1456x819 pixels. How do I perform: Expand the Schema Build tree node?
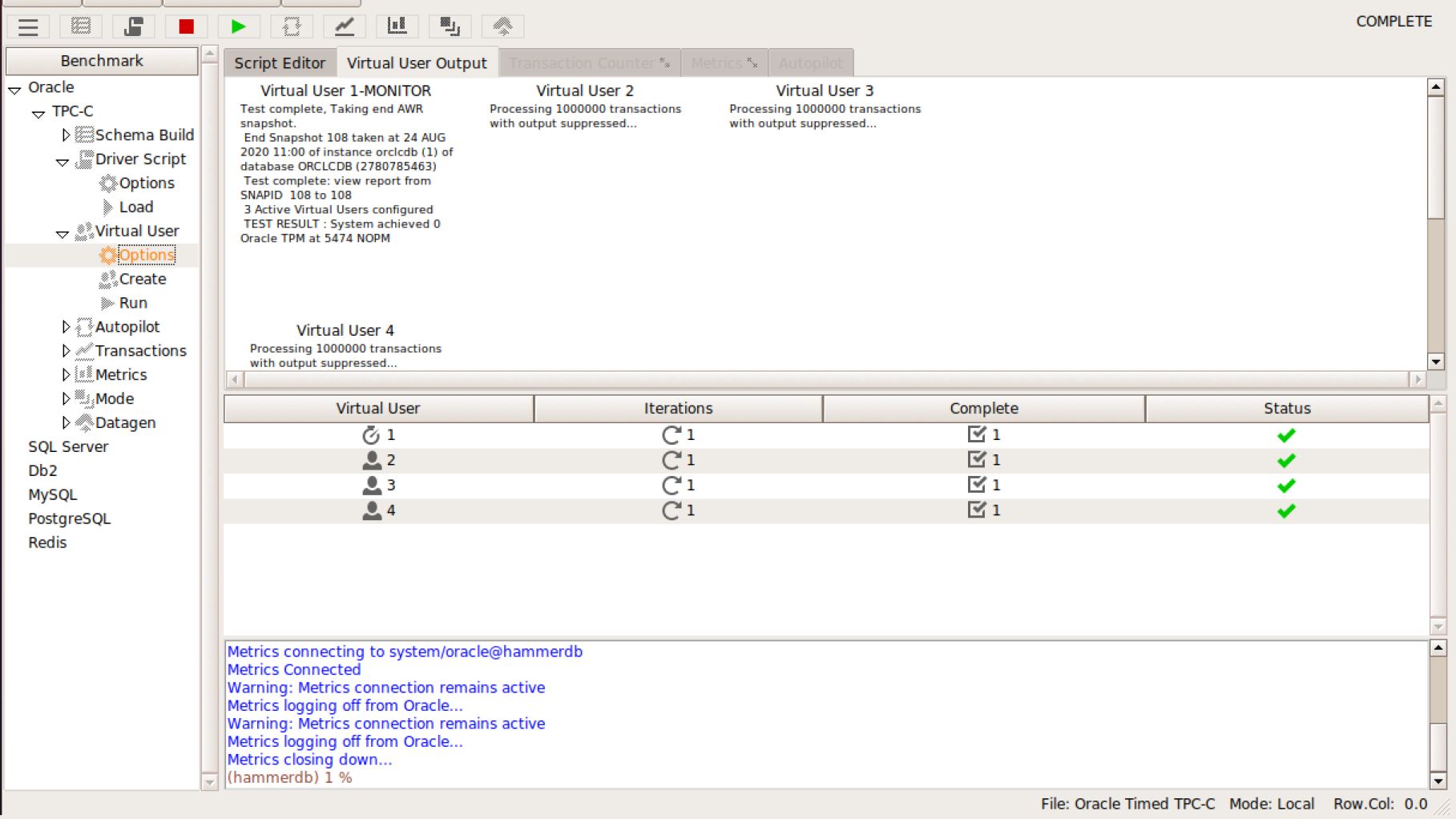[x=66, y=135]
